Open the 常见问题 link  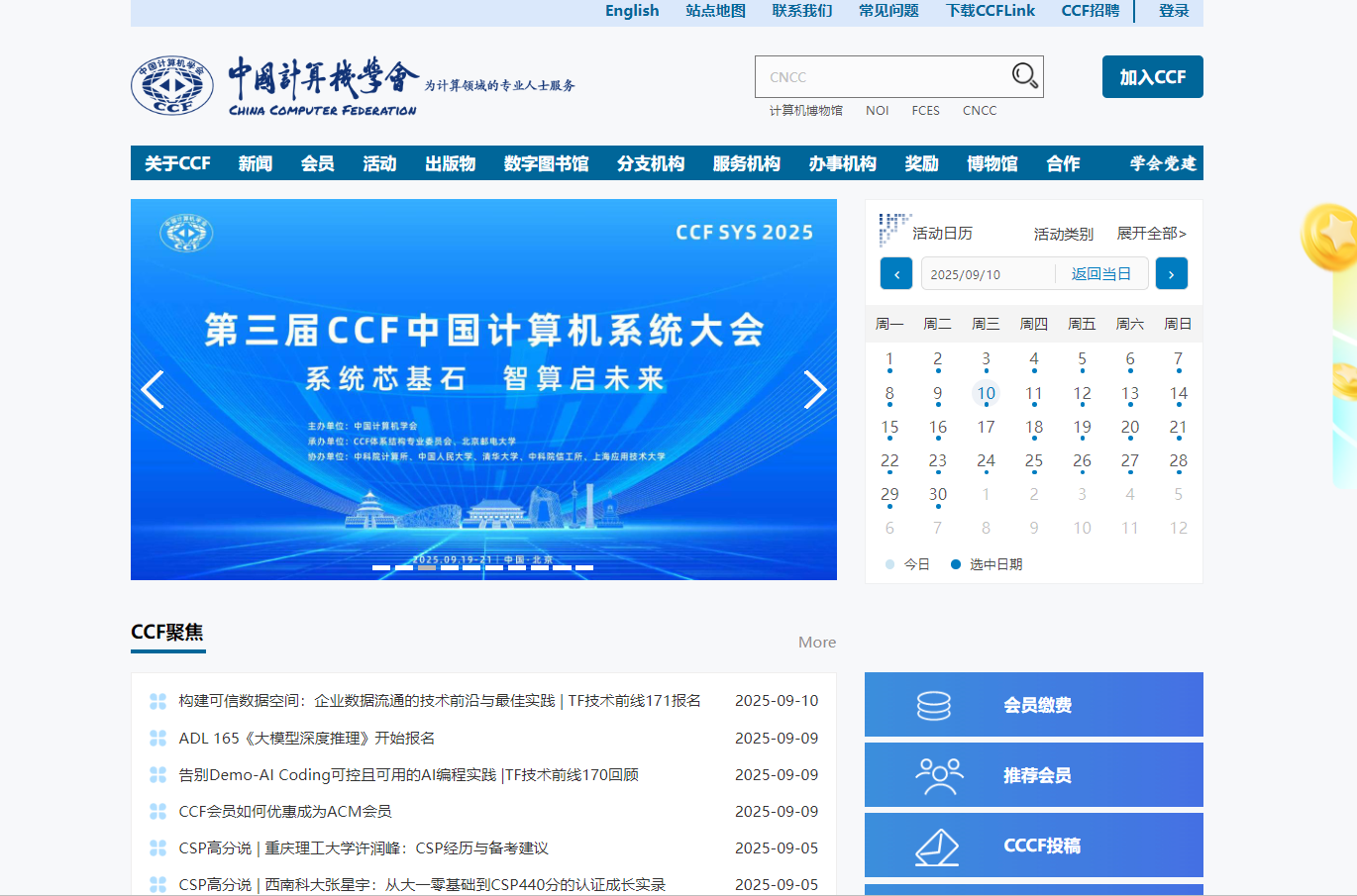pyautogui.click(x=888, y=11)
